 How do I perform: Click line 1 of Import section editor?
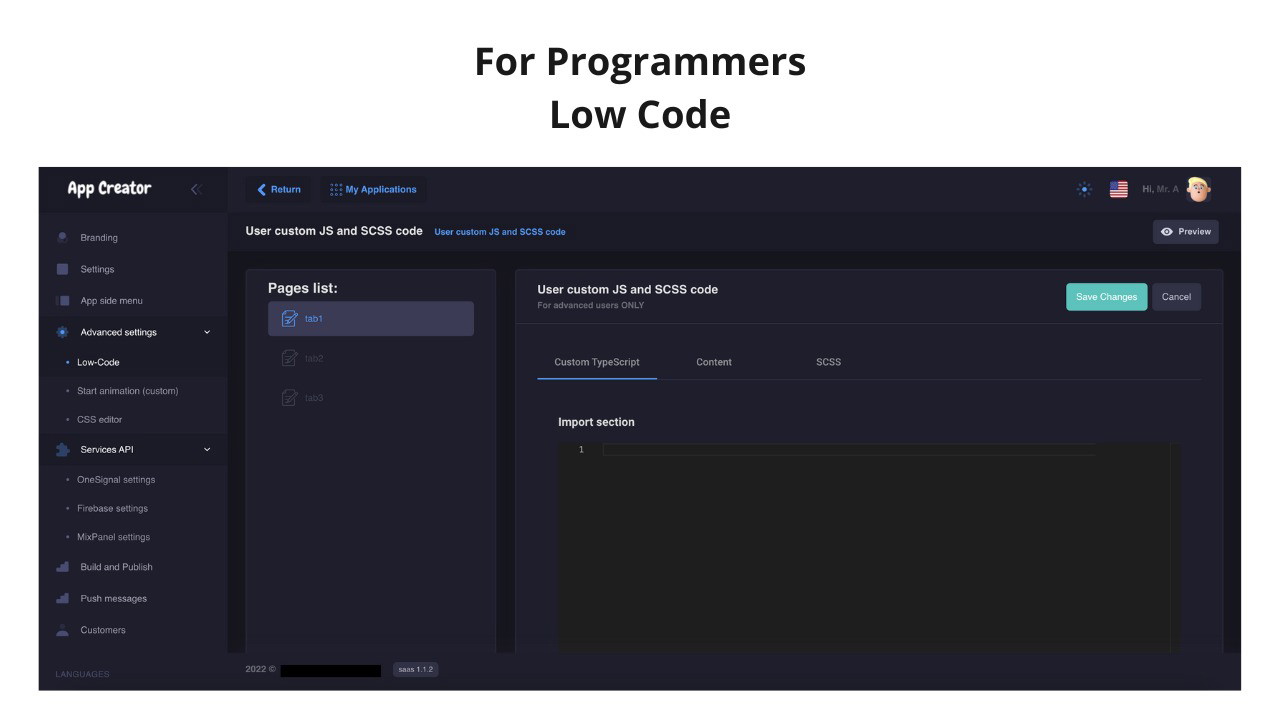coord(850,450)
